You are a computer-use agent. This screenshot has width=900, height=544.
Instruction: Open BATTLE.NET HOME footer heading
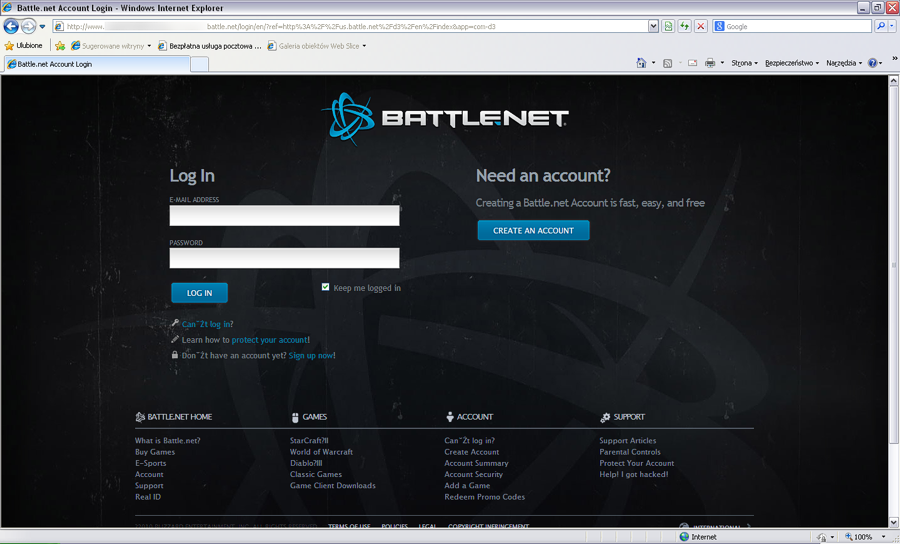[x=174, y=417]
